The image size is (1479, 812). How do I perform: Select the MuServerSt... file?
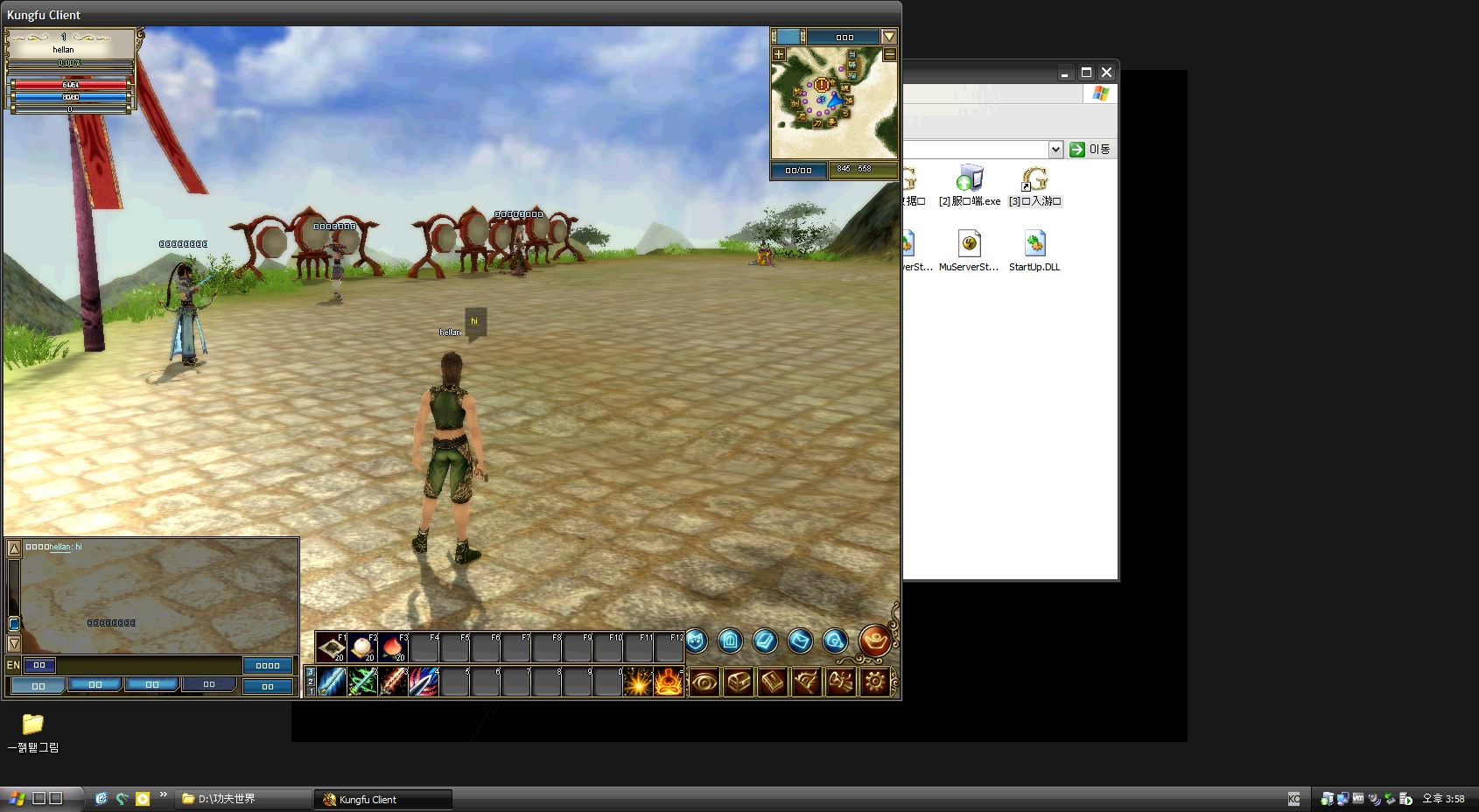pos(969,251)
